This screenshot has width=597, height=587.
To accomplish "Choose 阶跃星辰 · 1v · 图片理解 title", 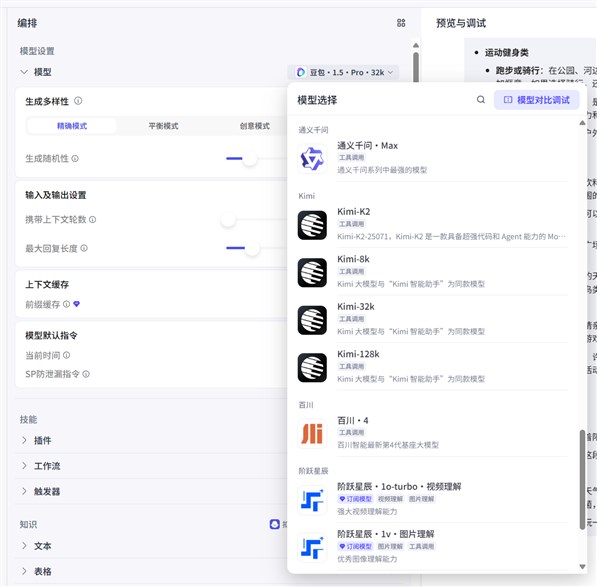I will 386,534.
